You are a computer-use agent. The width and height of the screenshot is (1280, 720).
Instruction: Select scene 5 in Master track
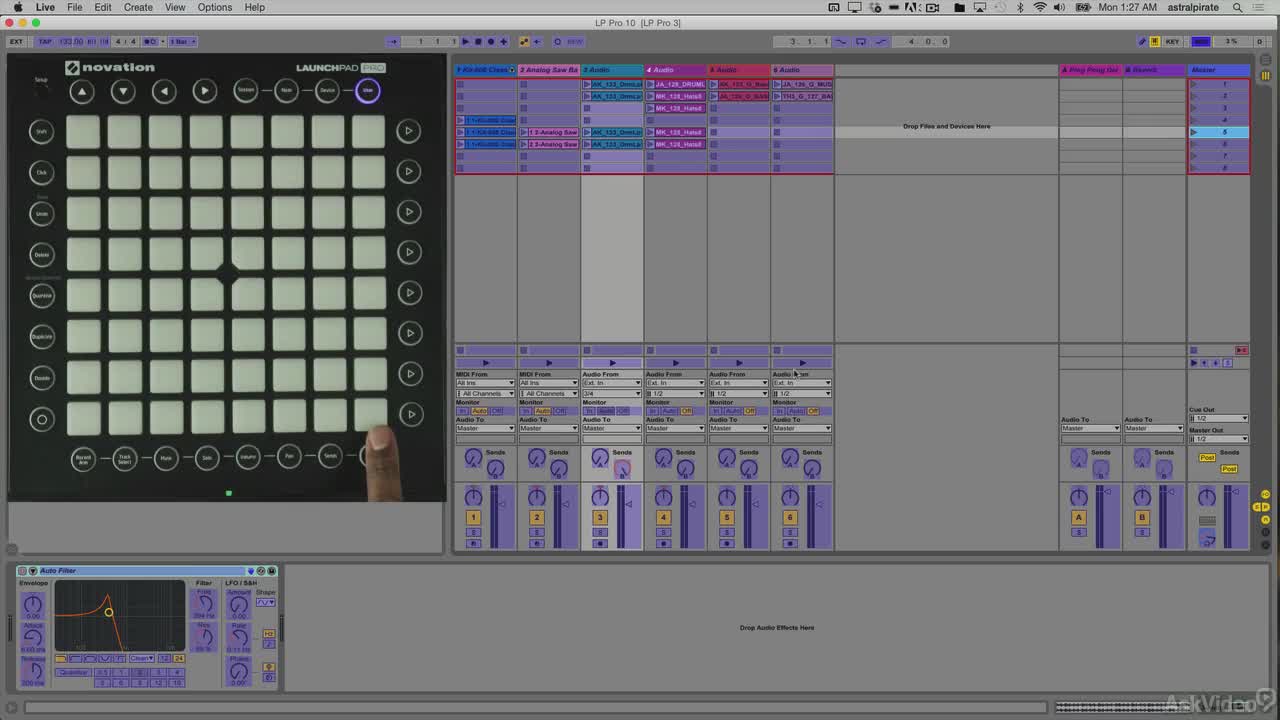[1219, 132]
